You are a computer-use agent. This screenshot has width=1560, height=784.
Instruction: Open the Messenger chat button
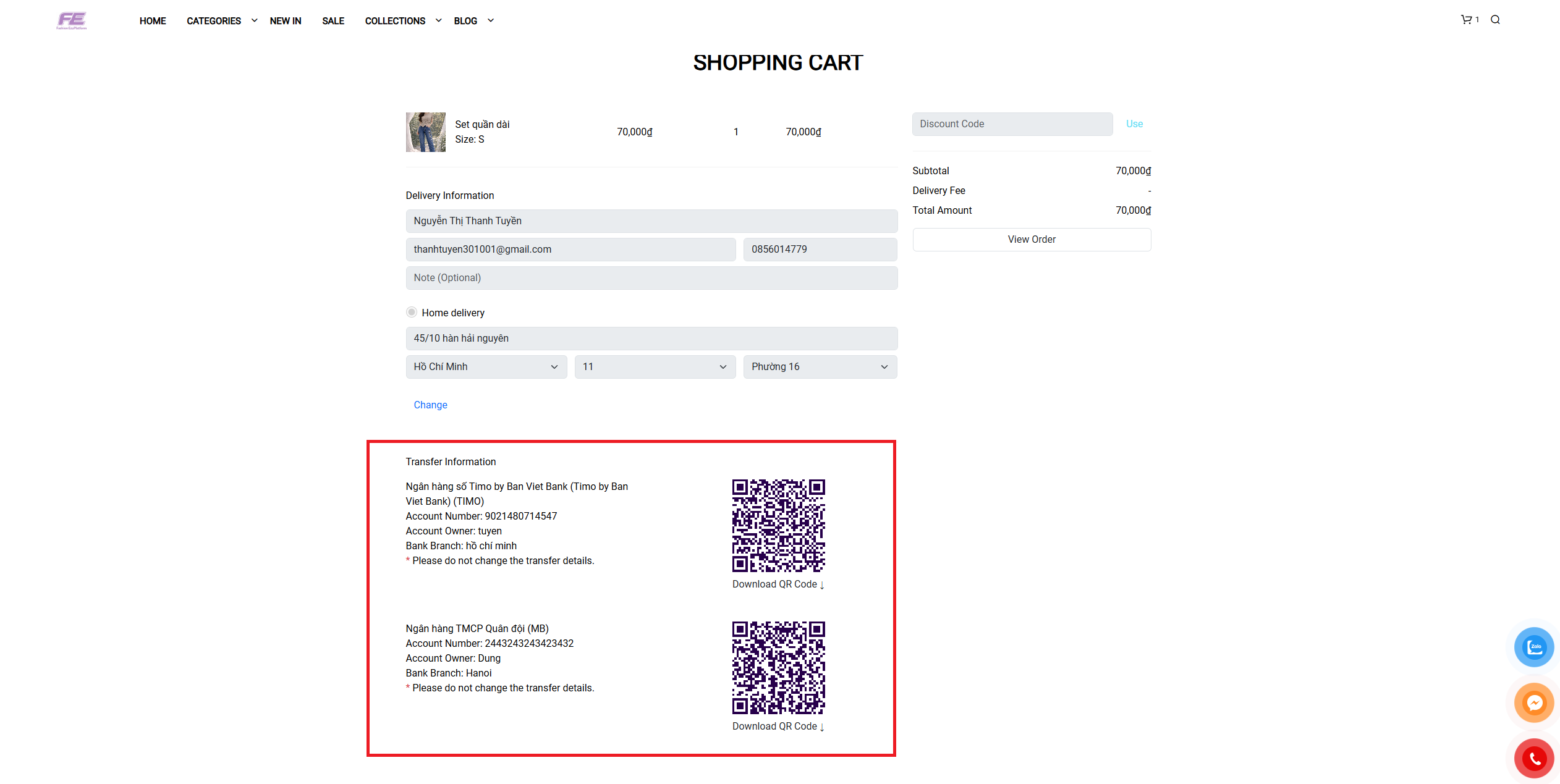(1534, 702)
